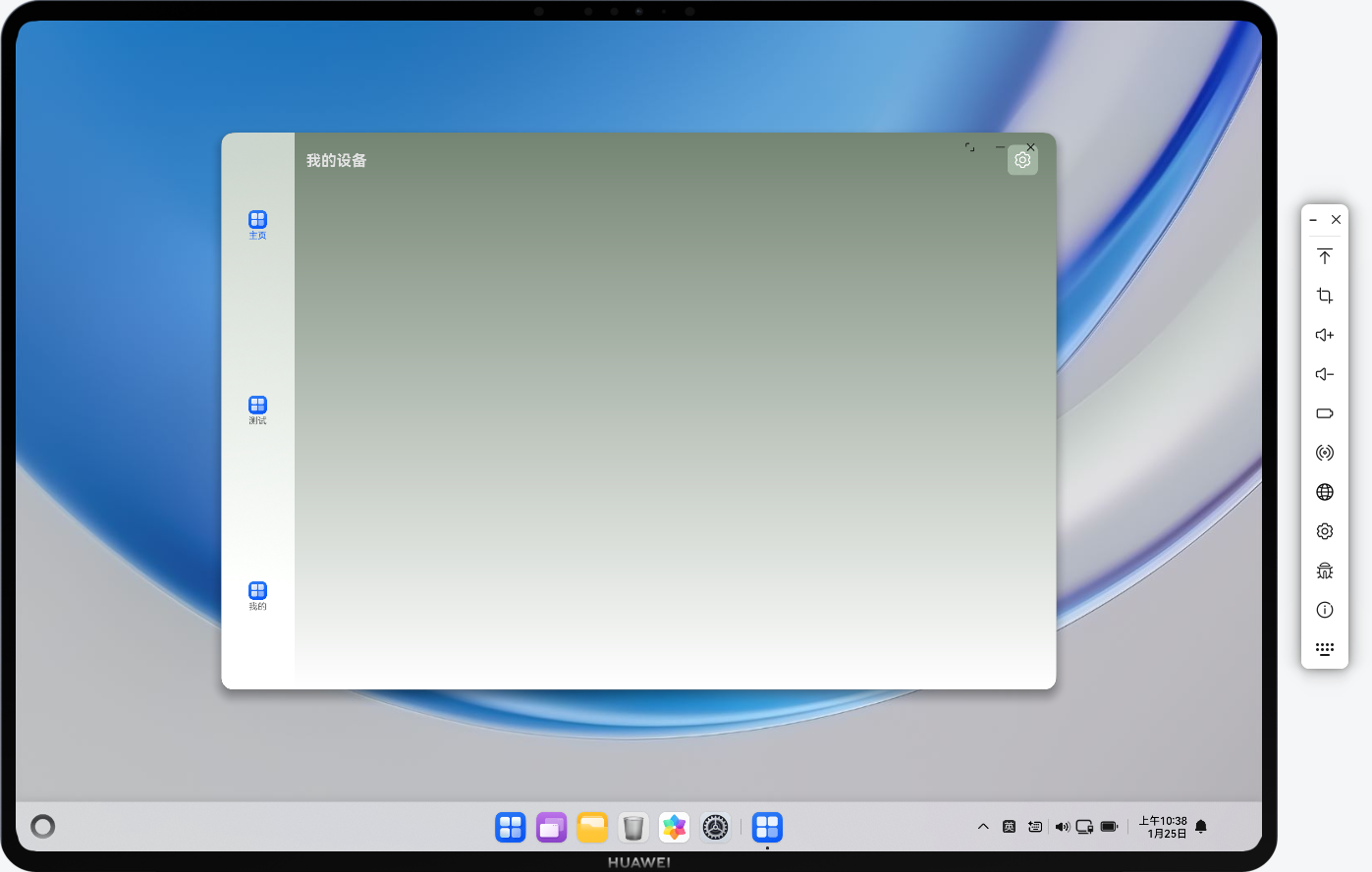Open emulator settings gear in side toolbar
The width and height of the screenshot is (1372, 872).
coord(1324,531)
